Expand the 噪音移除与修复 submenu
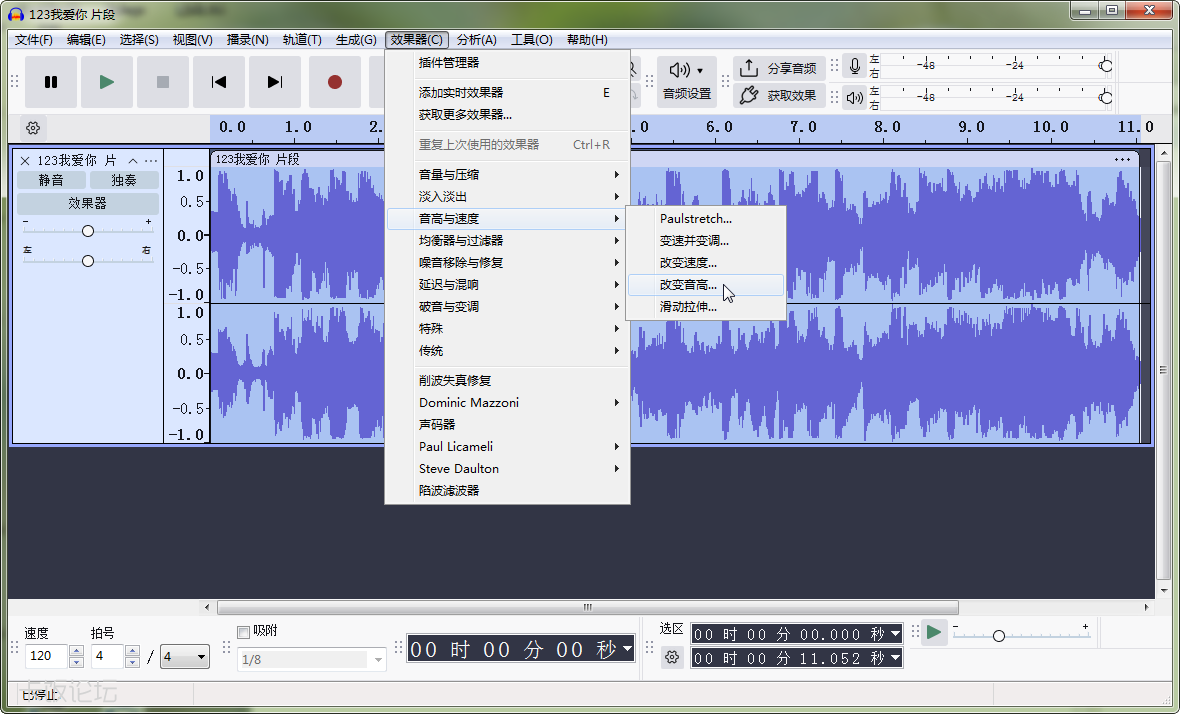Image resolution: width=1180 pixels, height=714 pixels. [x=507, y=263]
